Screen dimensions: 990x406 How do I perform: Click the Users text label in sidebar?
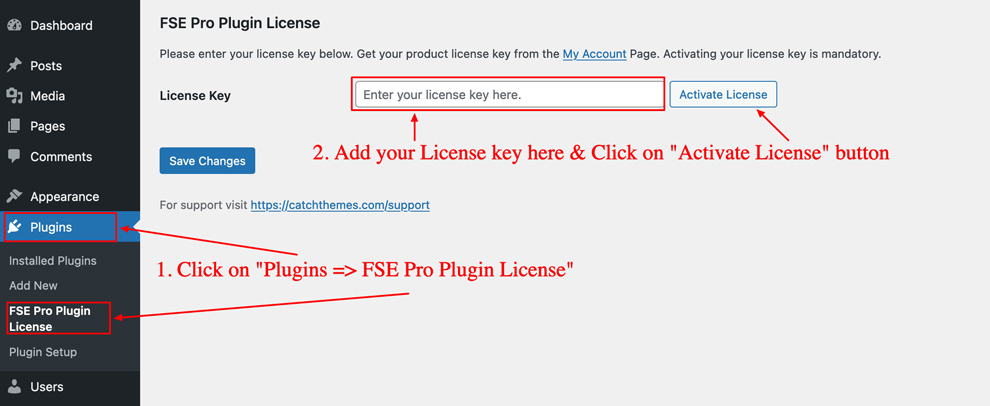[x=46, y=387]
